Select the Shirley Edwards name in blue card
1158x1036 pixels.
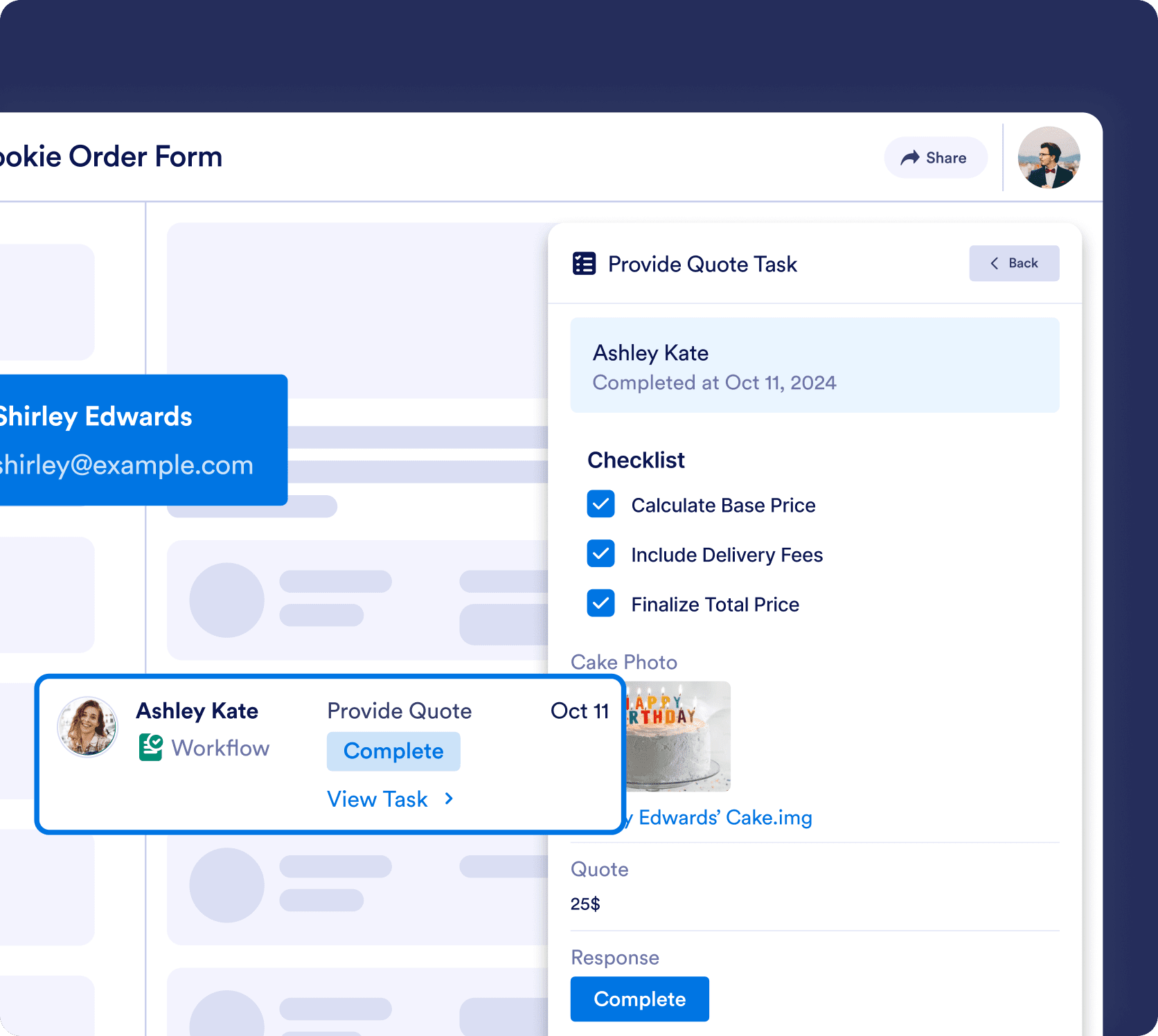96,417
